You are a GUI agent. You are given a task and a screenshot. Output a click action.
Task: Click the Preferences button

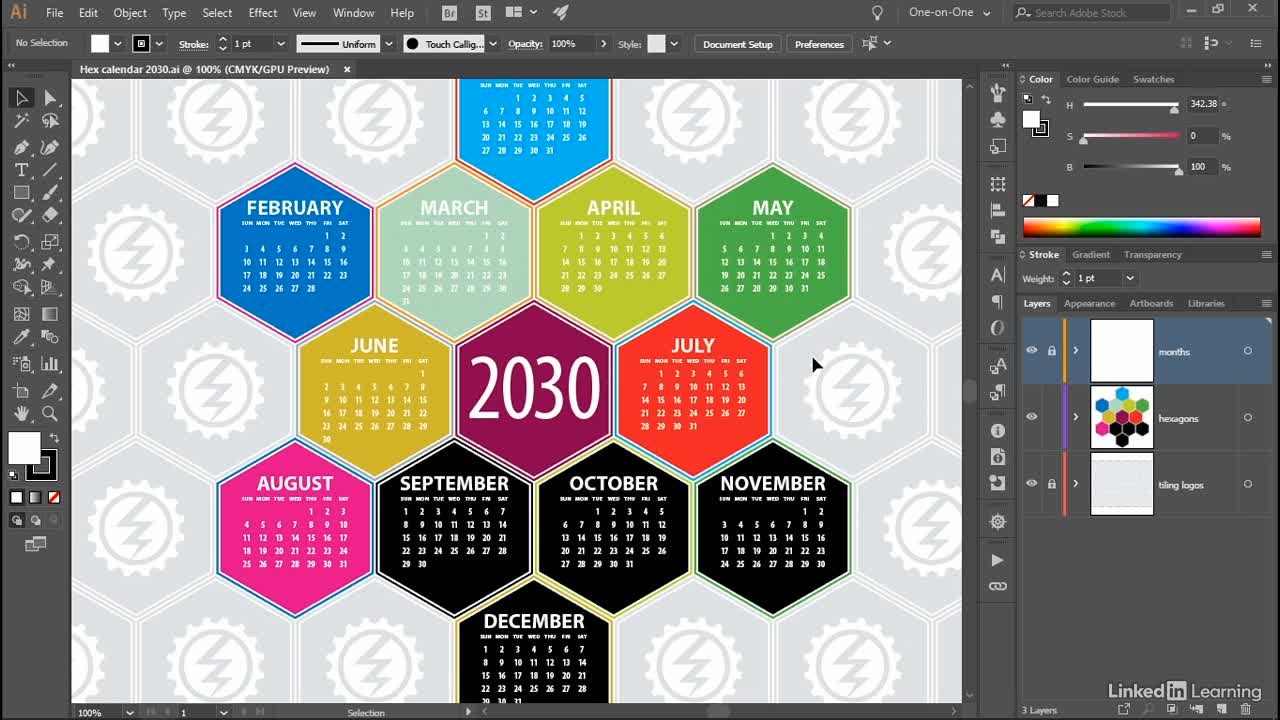[819, 44]
